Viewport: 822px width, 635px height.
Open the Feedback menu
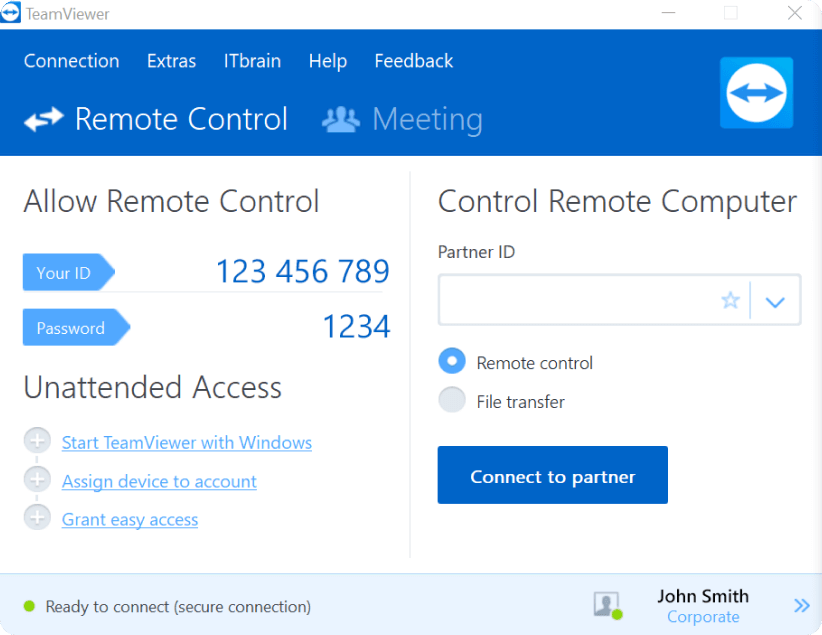point(414,61)
